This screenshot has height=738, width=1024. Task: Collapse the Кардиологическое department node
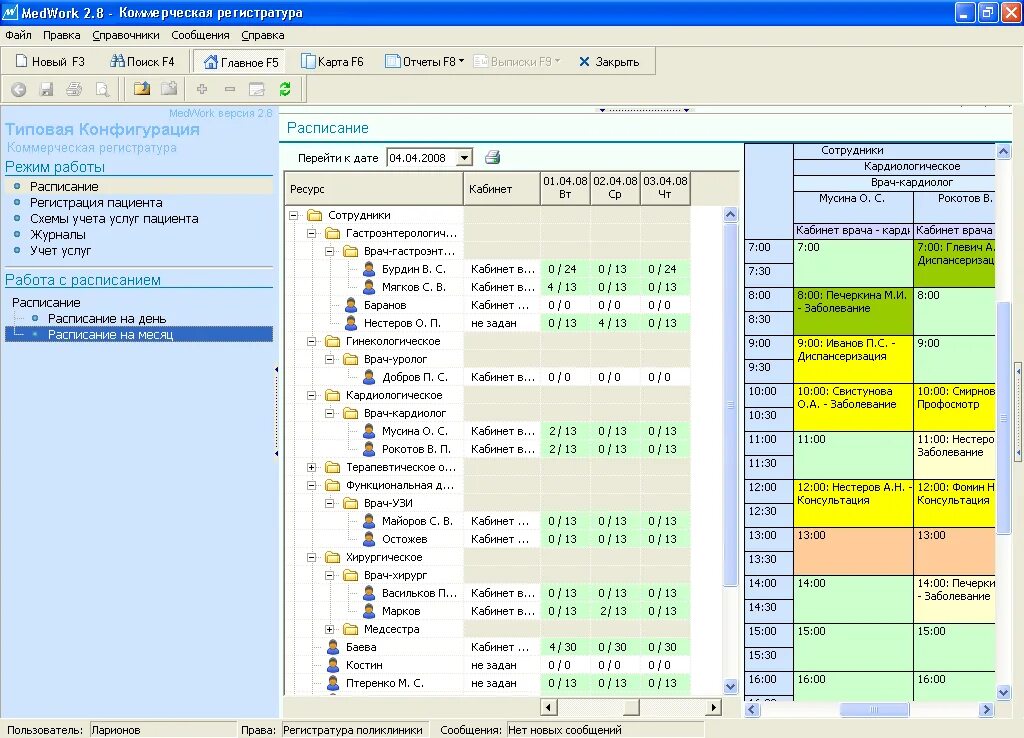tap(312, 395)
